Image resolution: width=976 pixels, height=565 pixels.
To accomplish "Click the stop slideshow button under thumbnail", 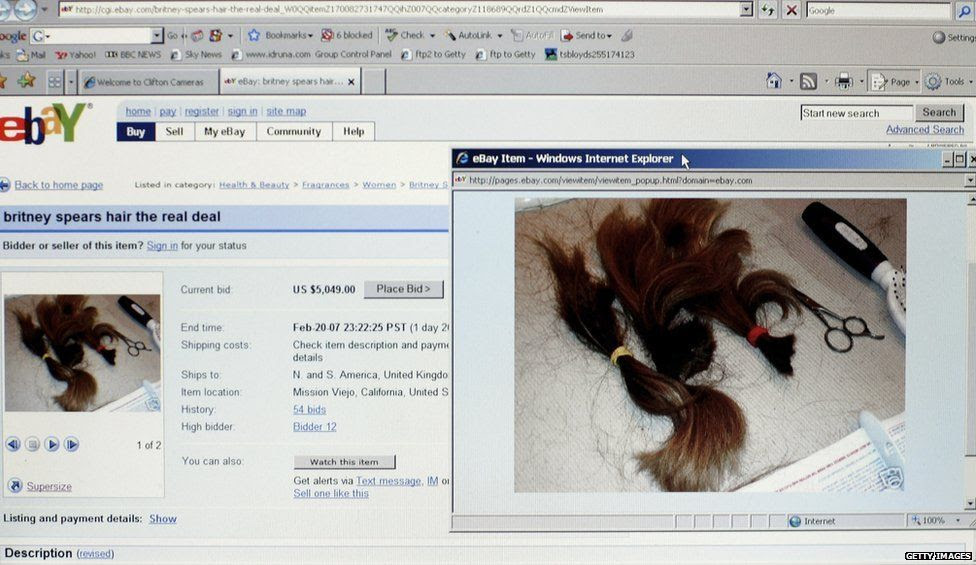I will click(x=33, y=444).
